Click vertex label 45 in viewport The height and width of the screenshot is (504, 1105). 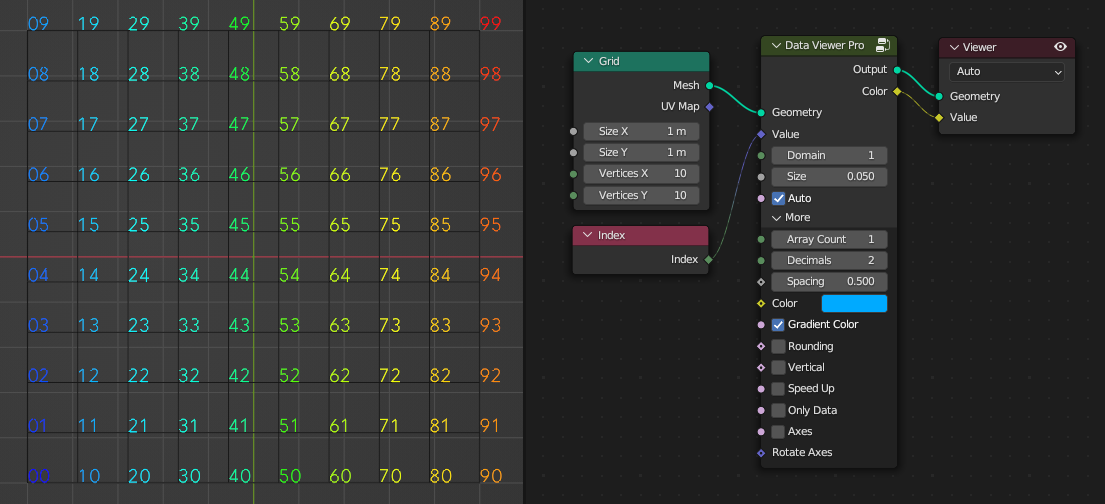point(240,226)
